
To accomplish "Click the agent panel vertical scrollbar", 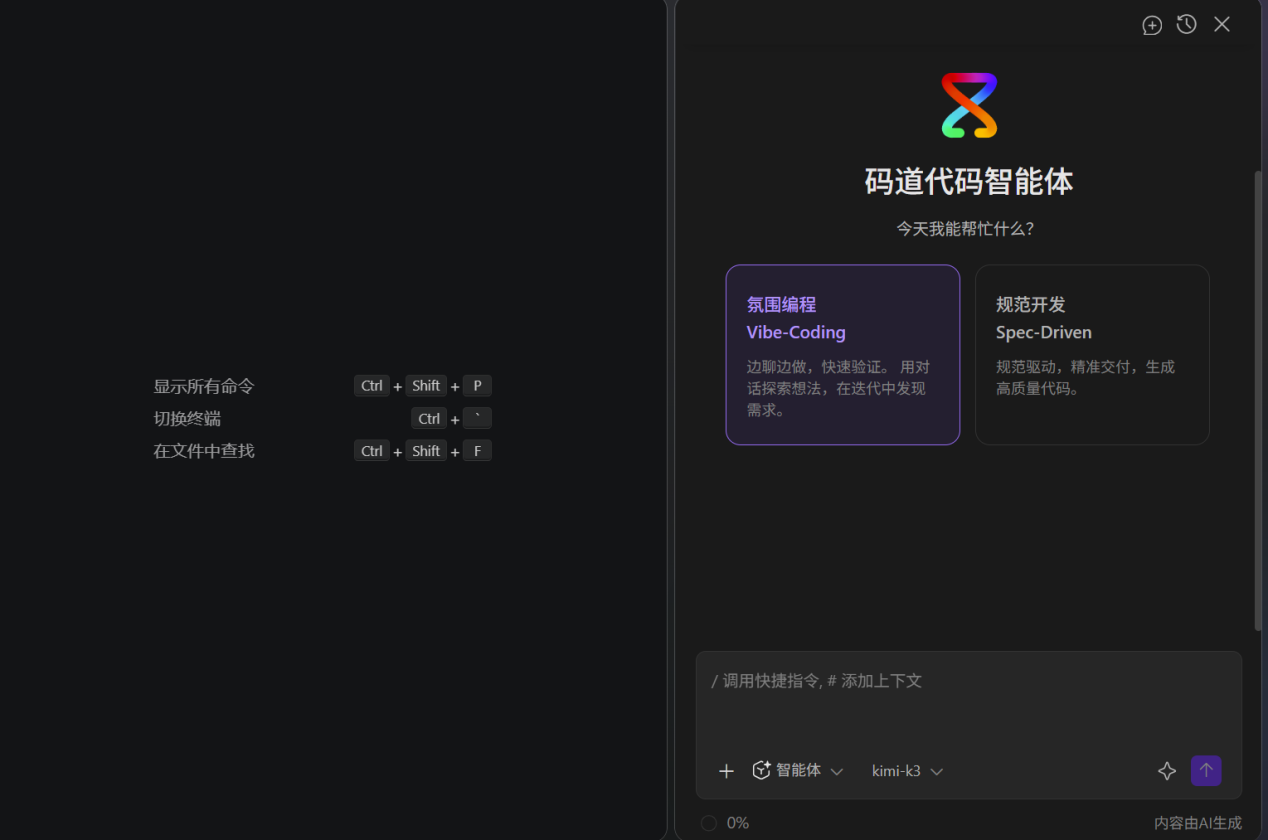I will [x=1258, y=400].
